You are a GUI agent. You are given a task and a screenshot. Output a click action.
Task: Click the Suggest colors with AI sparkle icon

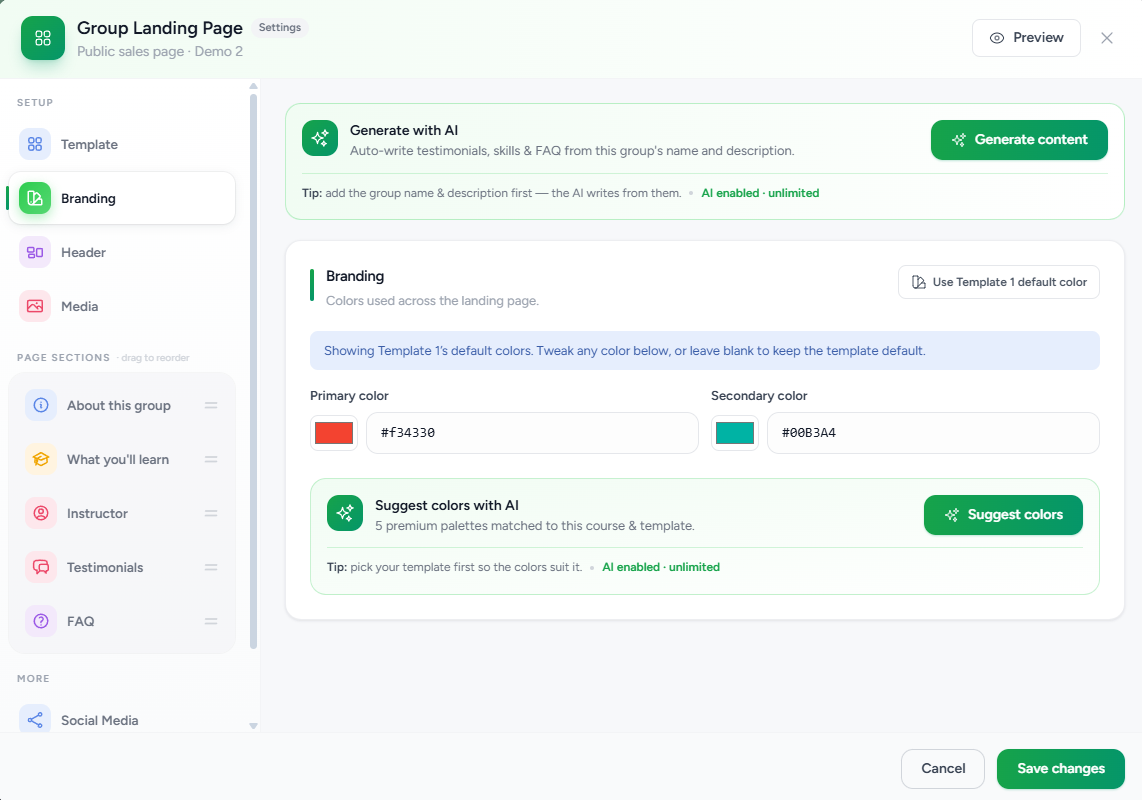pos(344,513)
